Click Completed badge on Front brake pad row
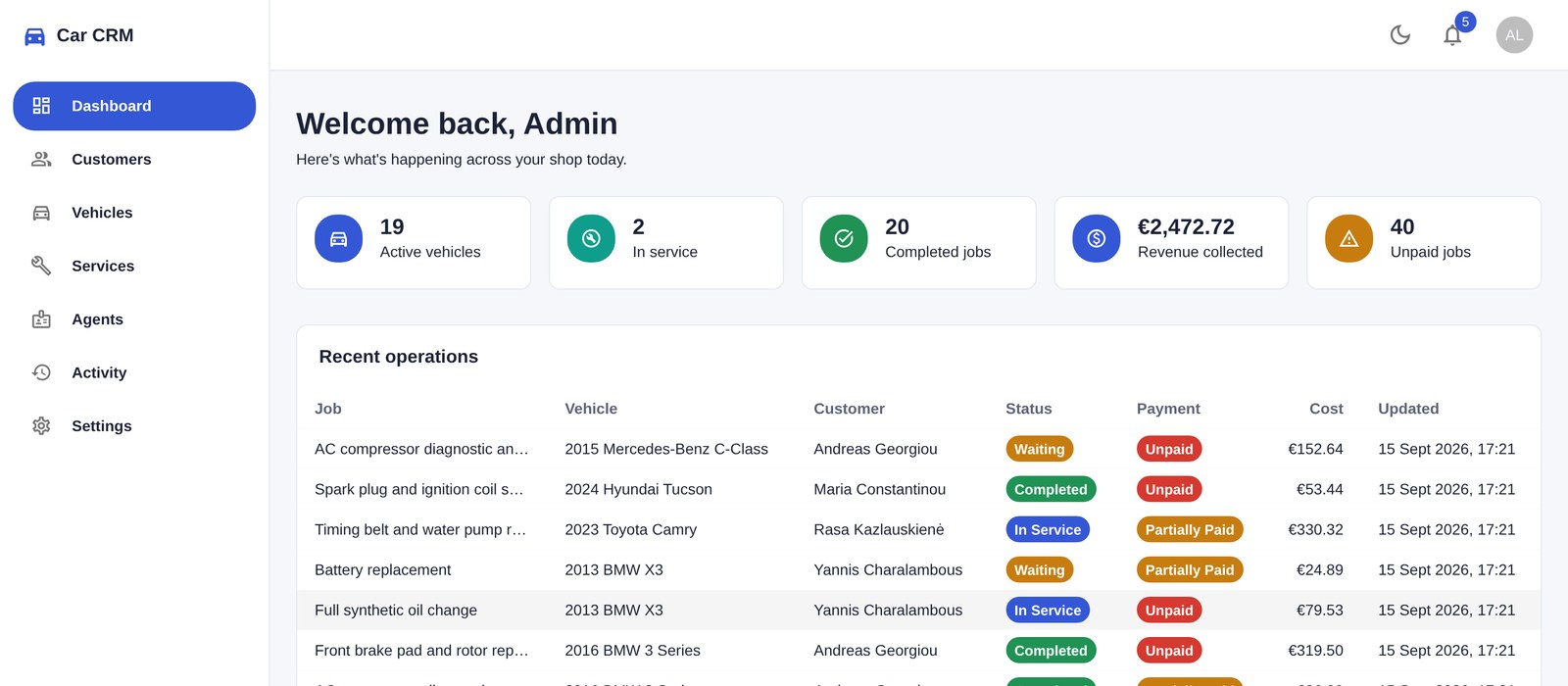Screen dimensions: 1568x686 [1051, 650]
